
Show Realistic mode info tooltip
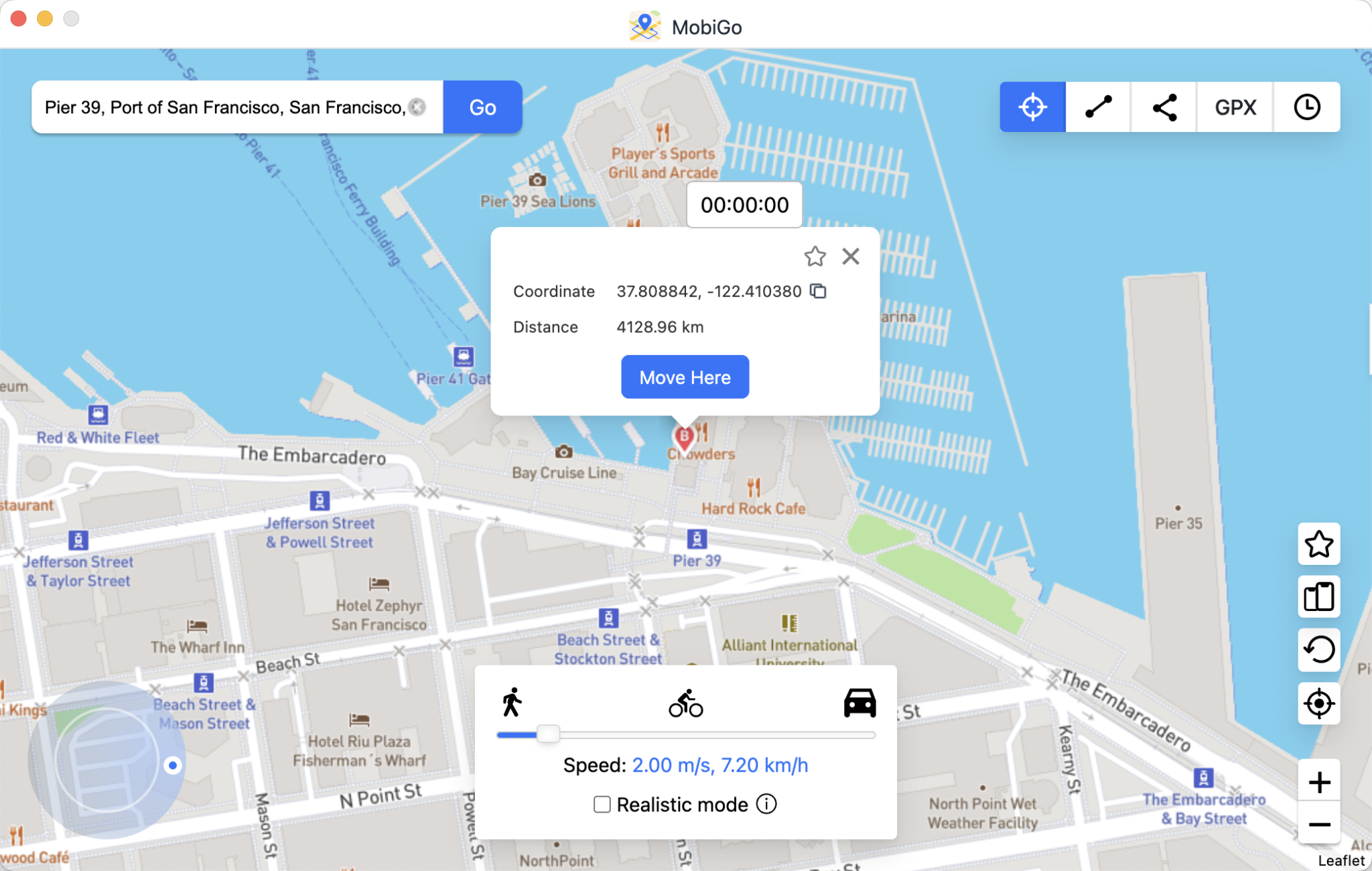point(766,804)
